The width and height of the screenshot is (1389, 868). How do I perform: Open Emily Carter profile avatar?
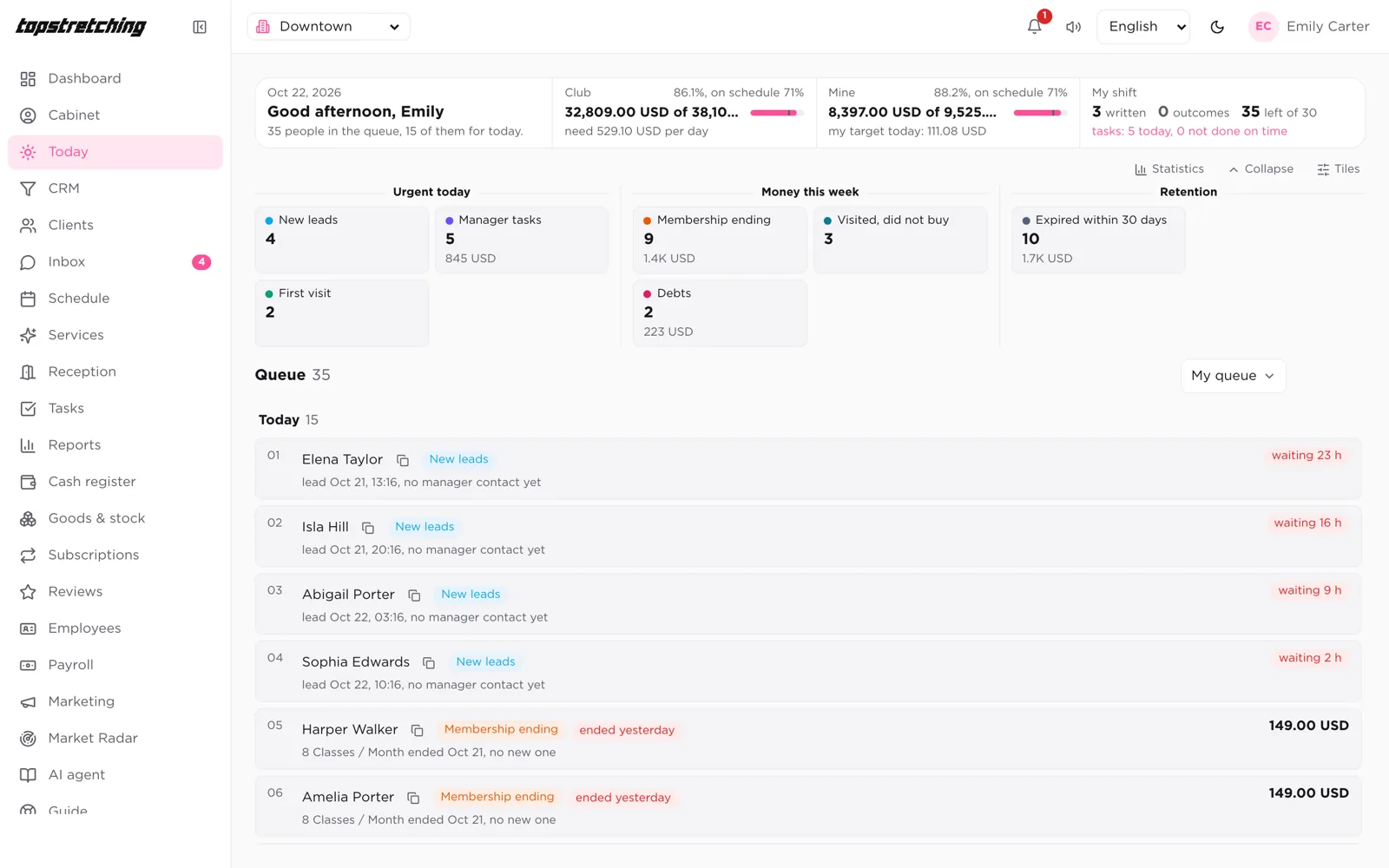(x=1263, y=27)
